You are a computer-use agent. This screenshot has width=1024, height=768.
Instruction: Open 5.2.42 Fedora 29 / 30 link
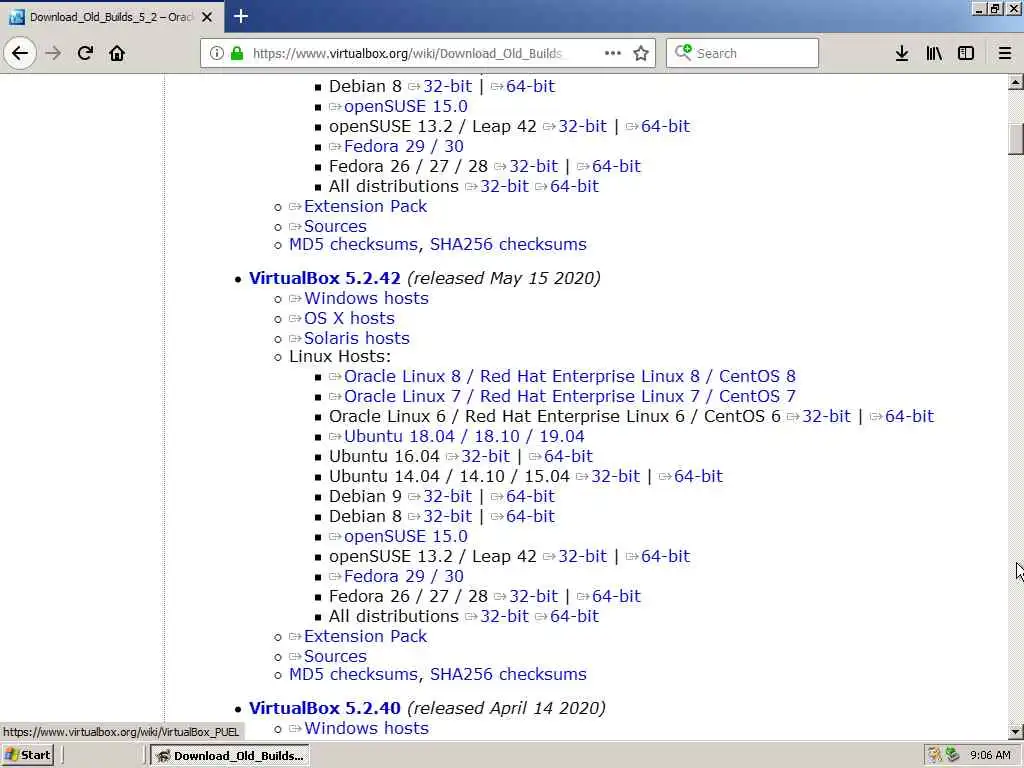point(404,577)
